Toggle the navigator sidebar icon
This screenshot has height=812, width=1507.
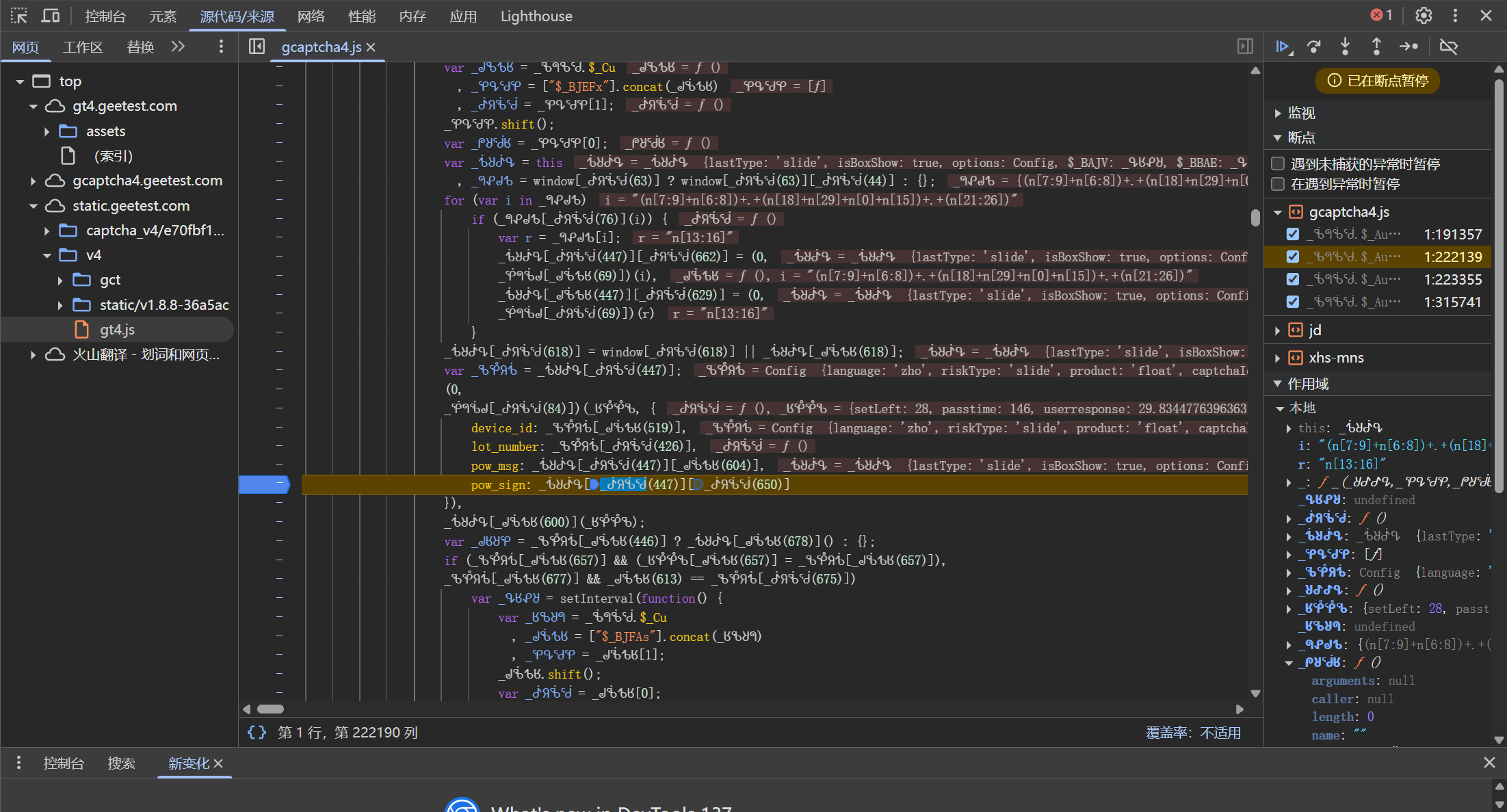(x=257, y=47)
